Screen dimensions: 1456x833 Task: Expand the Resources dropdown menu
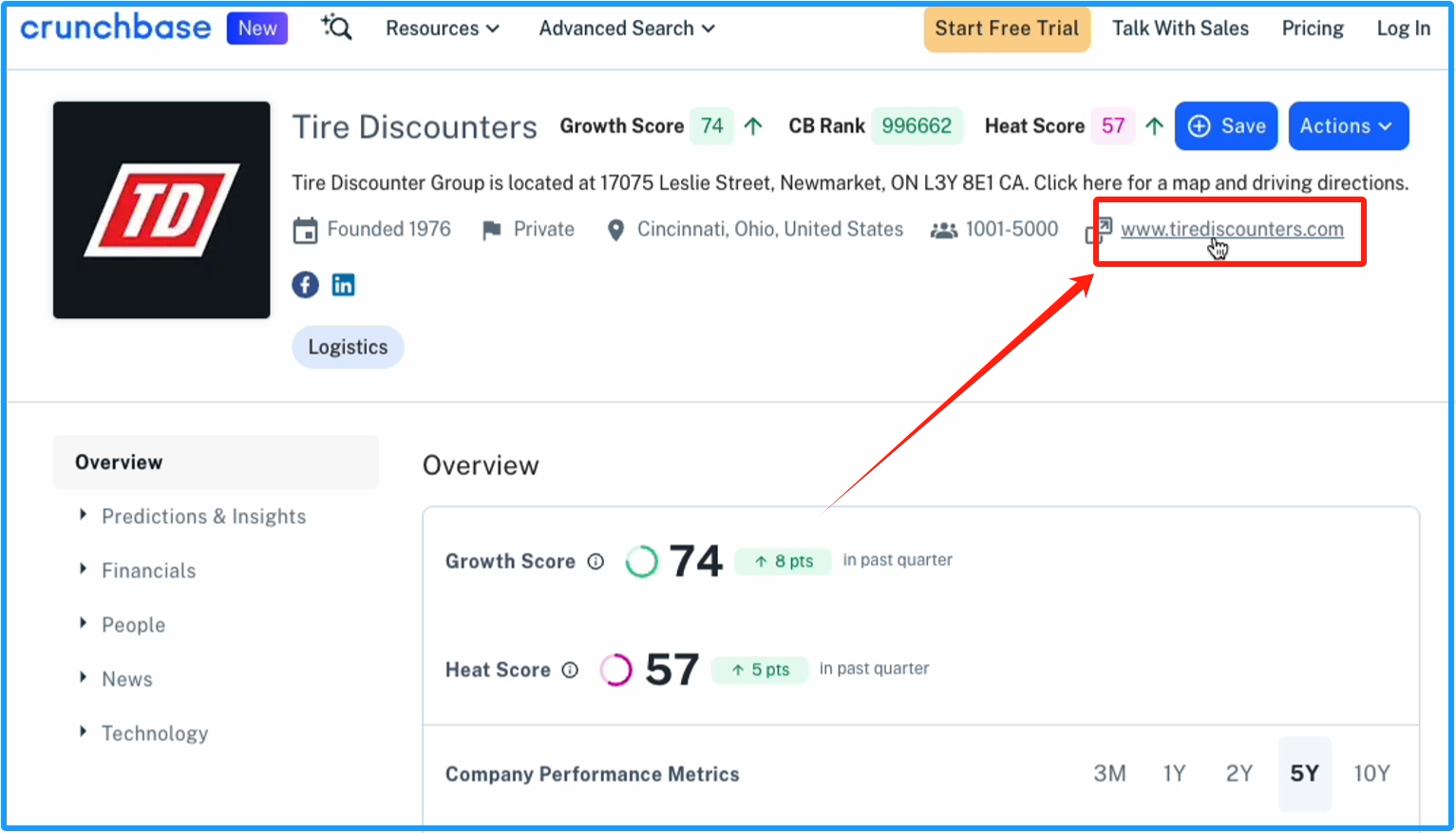tap(443, 28)
